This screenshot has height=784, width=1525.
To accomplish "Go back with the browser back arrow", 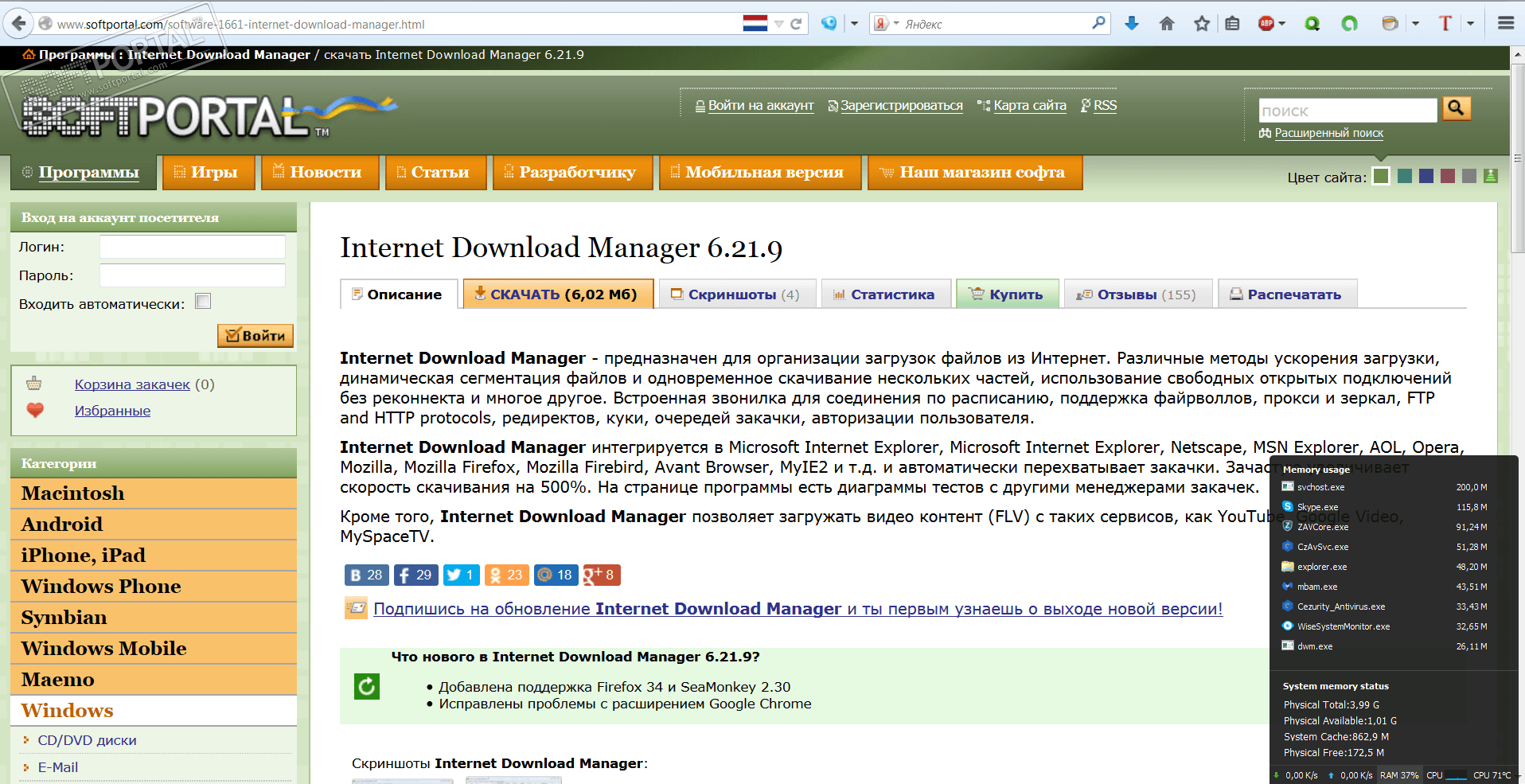I will tap(19, 23).
